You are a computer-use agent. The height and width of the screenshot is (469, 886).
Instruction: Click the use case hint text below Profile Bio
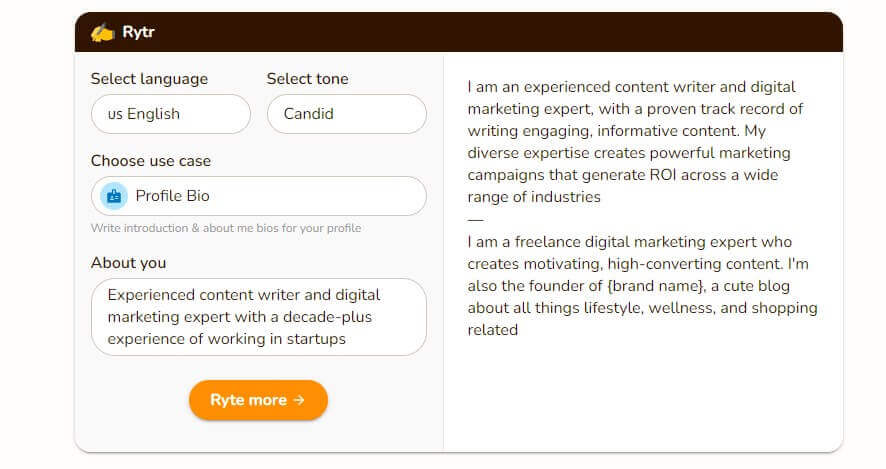(226, 228)
